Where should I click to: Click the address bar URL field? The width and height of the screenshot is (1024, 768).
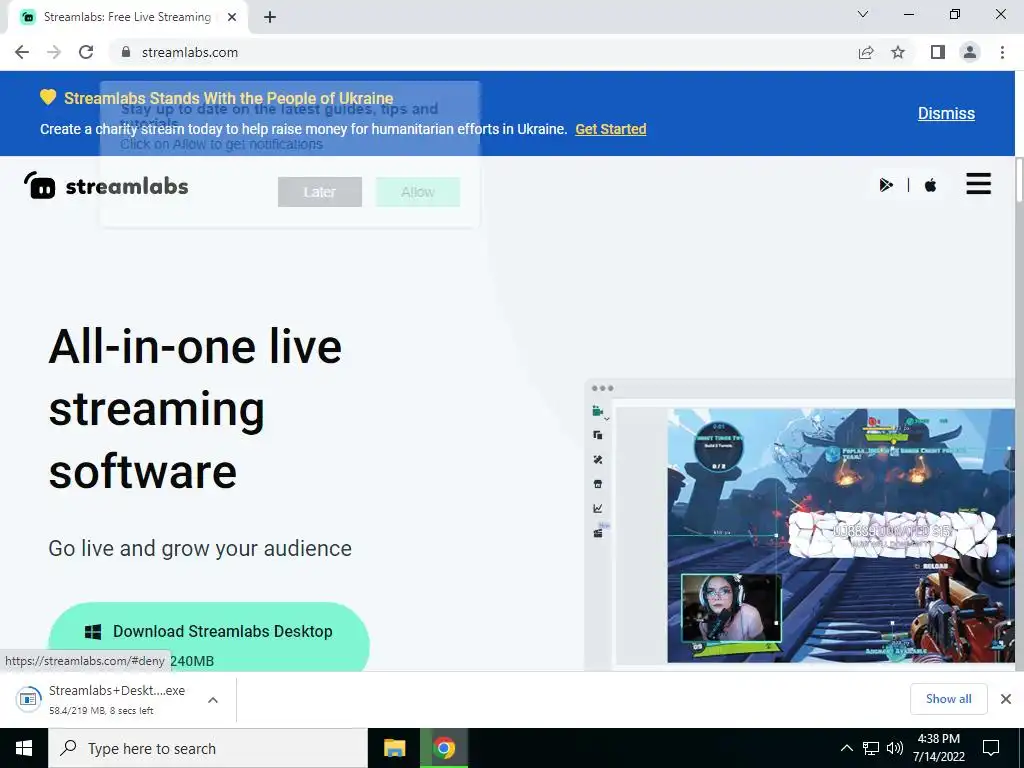(x=483, y=52)
